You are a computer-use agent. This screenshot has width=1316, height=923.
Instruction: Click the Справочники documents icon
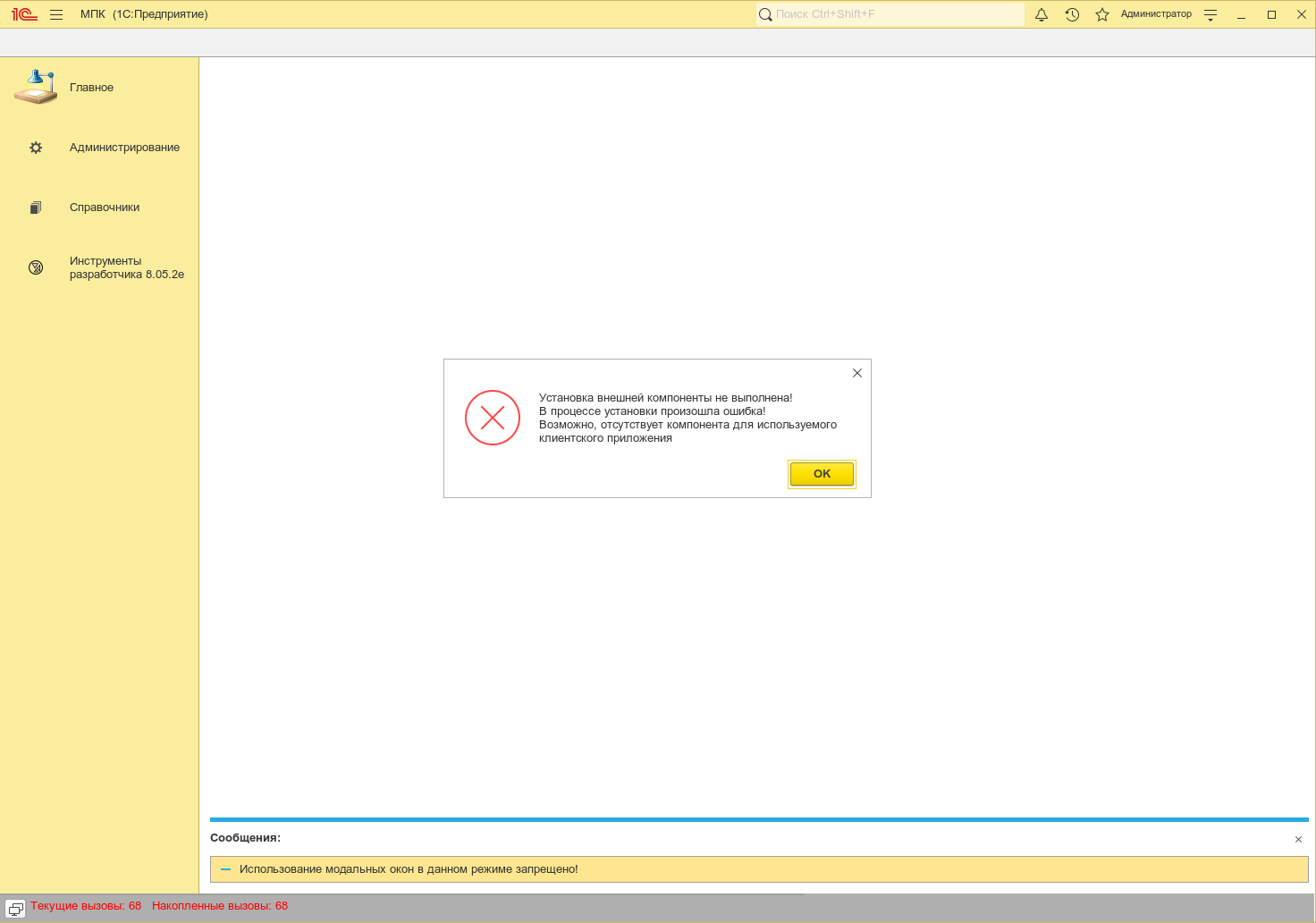[36, 207]
